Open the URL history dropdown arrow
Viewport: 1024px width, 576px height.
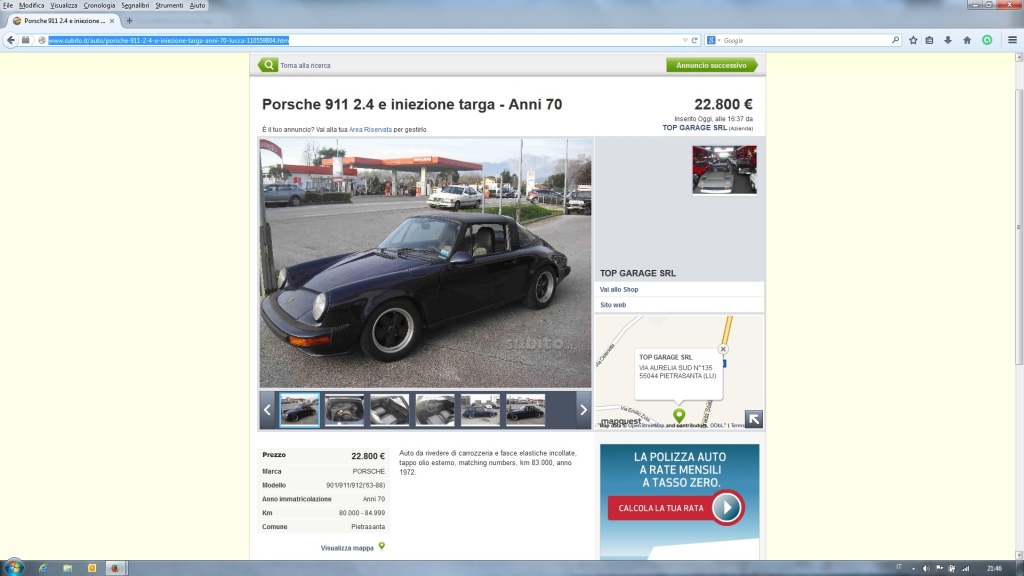click(685, 40)
